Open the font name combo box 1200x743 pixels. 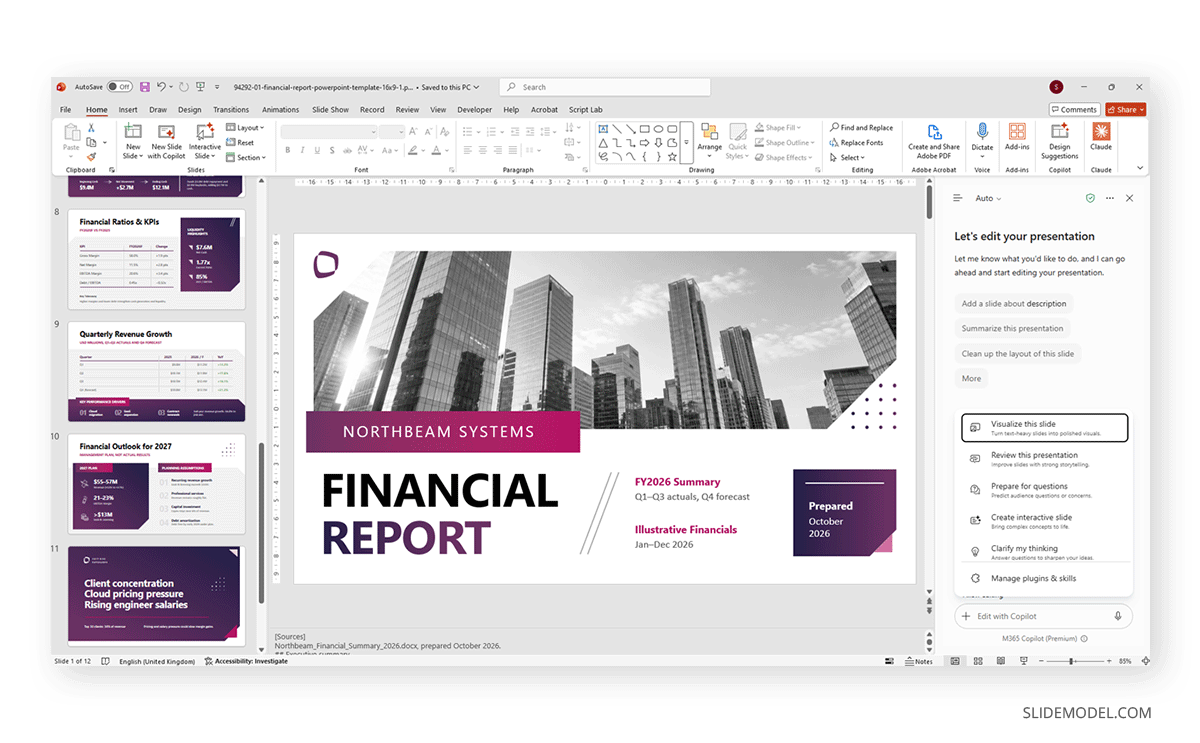coord(329,131)
